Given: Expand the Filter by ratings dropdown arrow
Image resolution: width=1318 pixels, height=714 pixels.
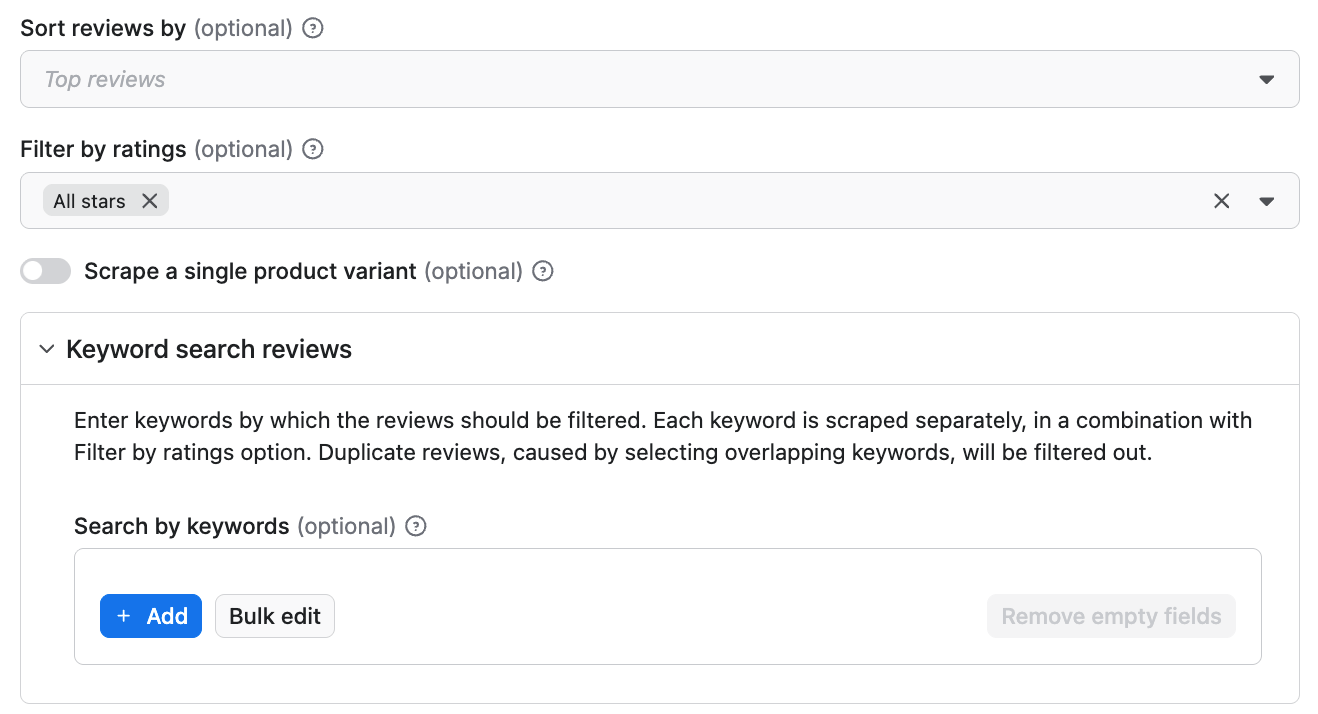Looking at the screenshot, I should click(x=1266, y=201).
